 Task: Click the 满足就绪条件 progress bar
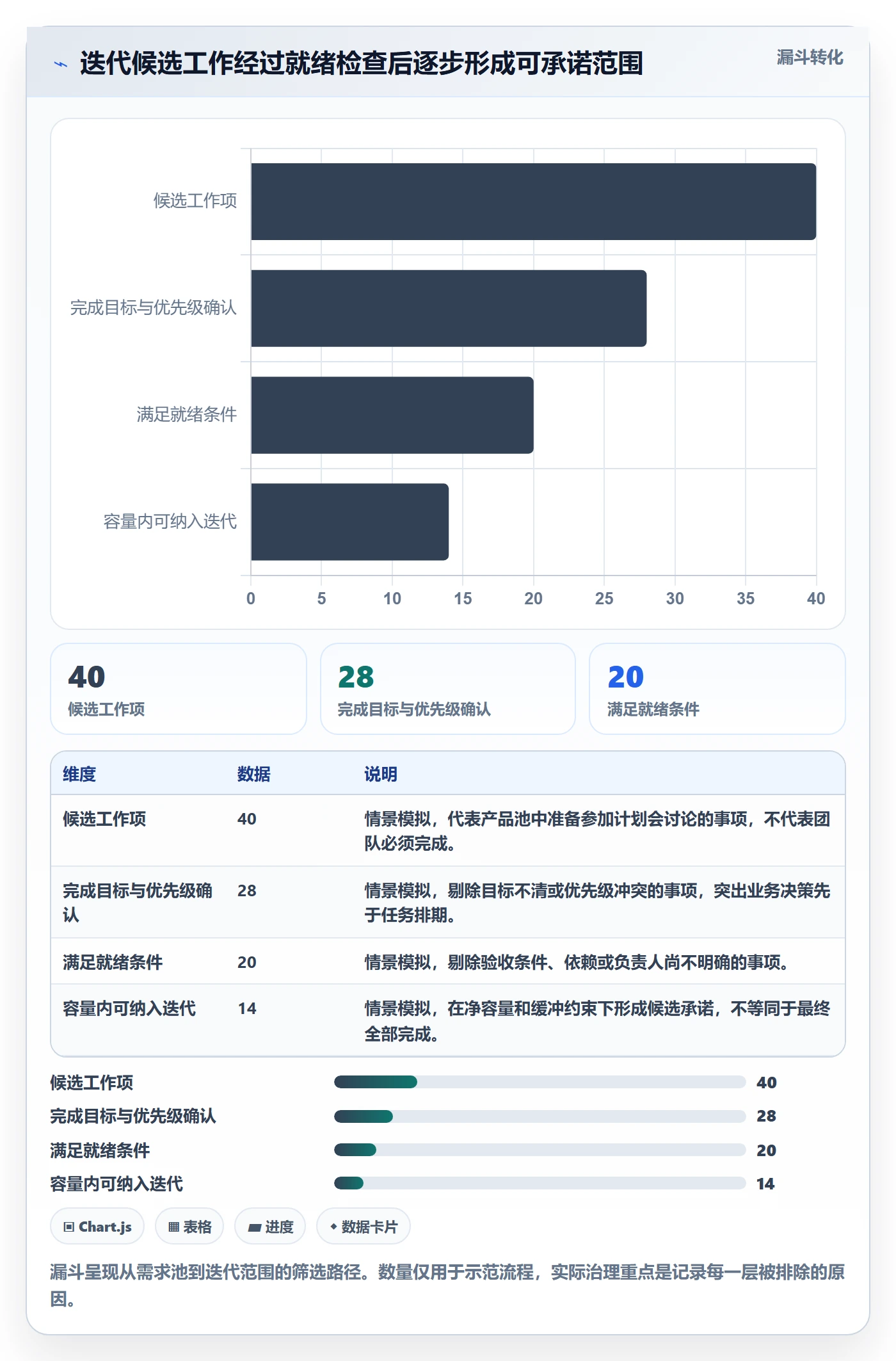pos(540,1150)
